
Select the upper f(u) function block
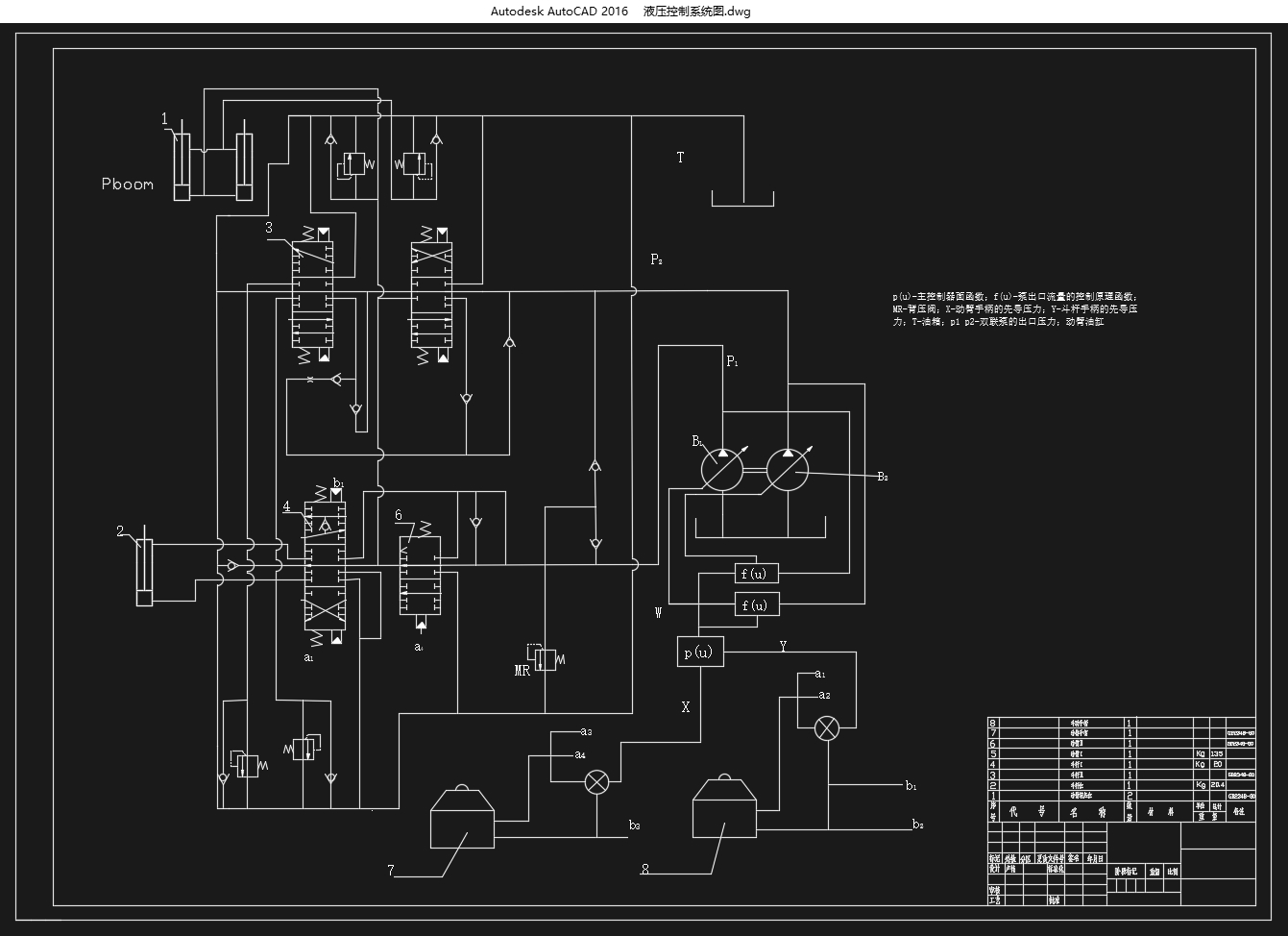pos(756,574)
